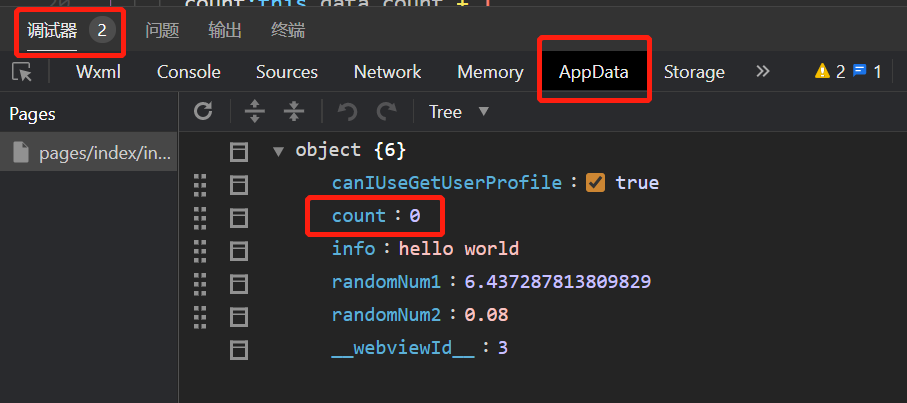Click the count key name
The width and height of the screenshot is (907, 403).
pos(359,216)
